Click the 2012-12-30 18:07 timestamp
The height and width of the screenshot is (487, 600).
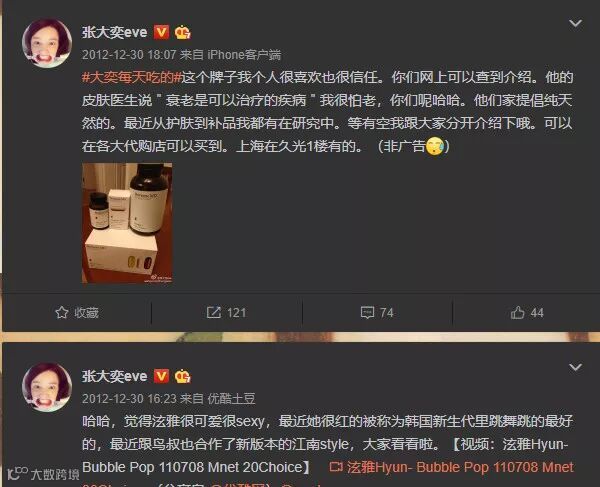tap(129, 55)
